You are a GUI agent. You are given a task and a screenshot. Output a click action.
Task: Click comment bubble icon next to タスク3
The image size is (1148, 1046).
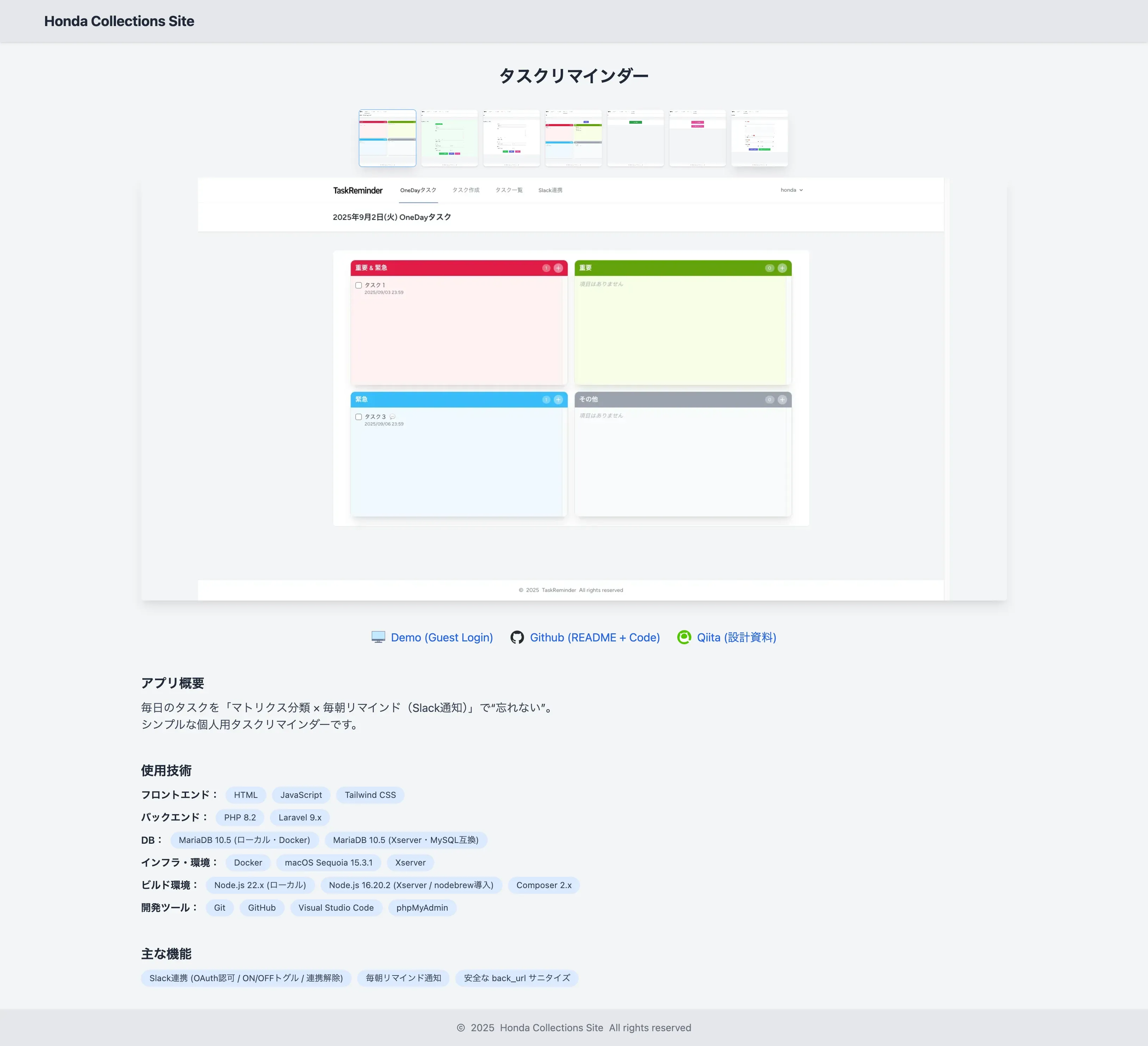(392, 417)
